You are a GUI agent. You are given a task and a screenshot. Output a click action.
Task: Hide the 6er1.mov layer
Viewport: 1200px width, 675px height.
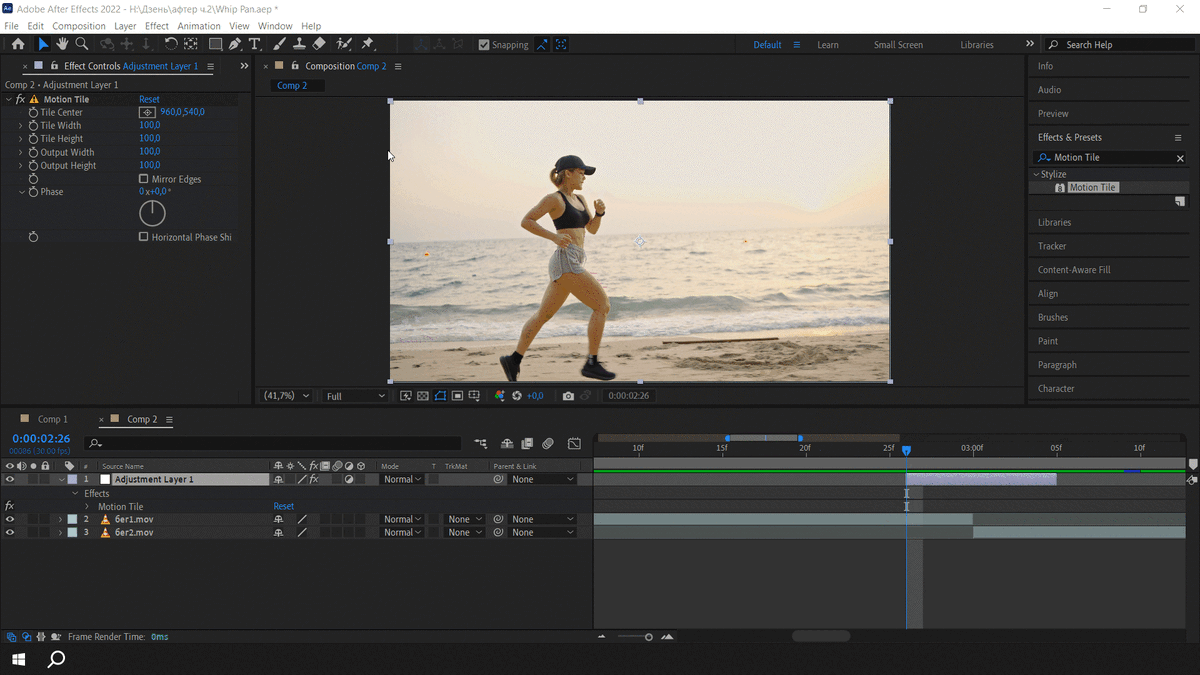tap(10, 520)
